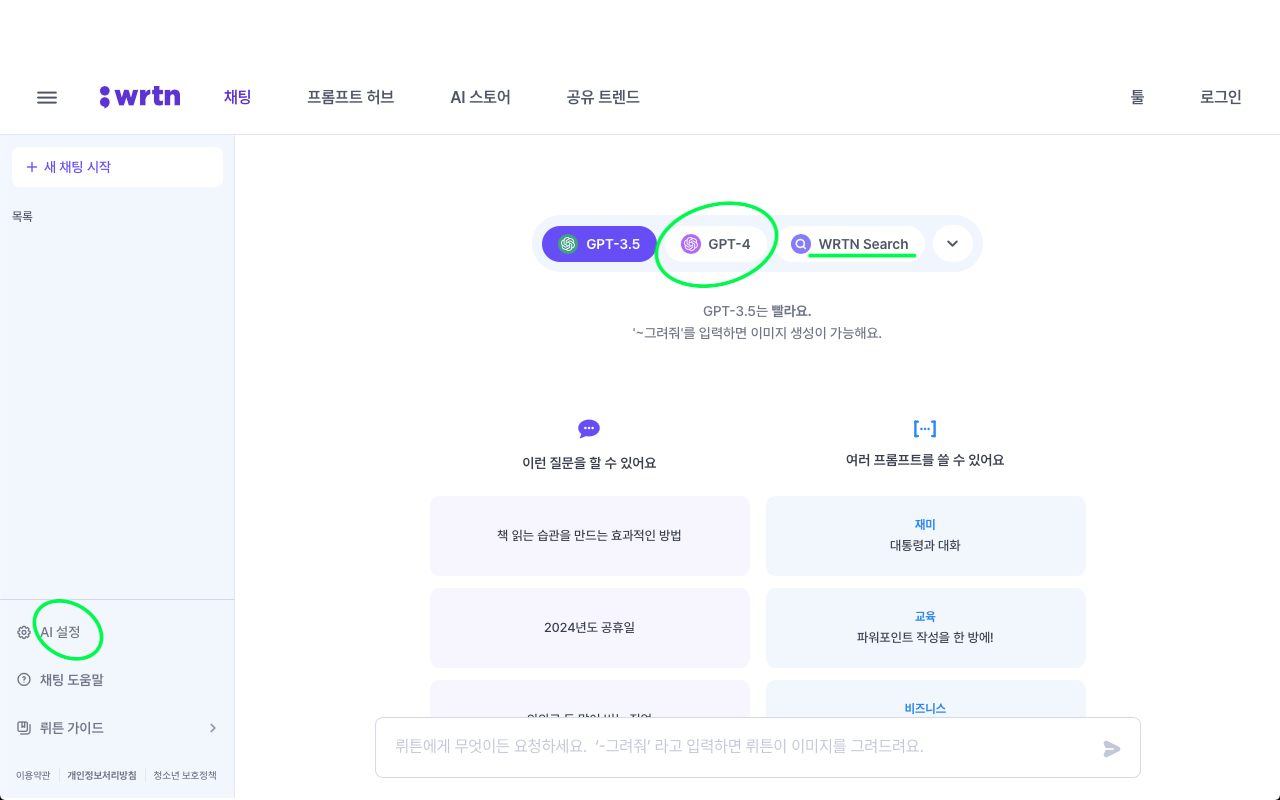Start a new chat with 새 채팅 시작
This screenshot has width=1280, height=800.
pyautogui.click(x=117, y=167)
